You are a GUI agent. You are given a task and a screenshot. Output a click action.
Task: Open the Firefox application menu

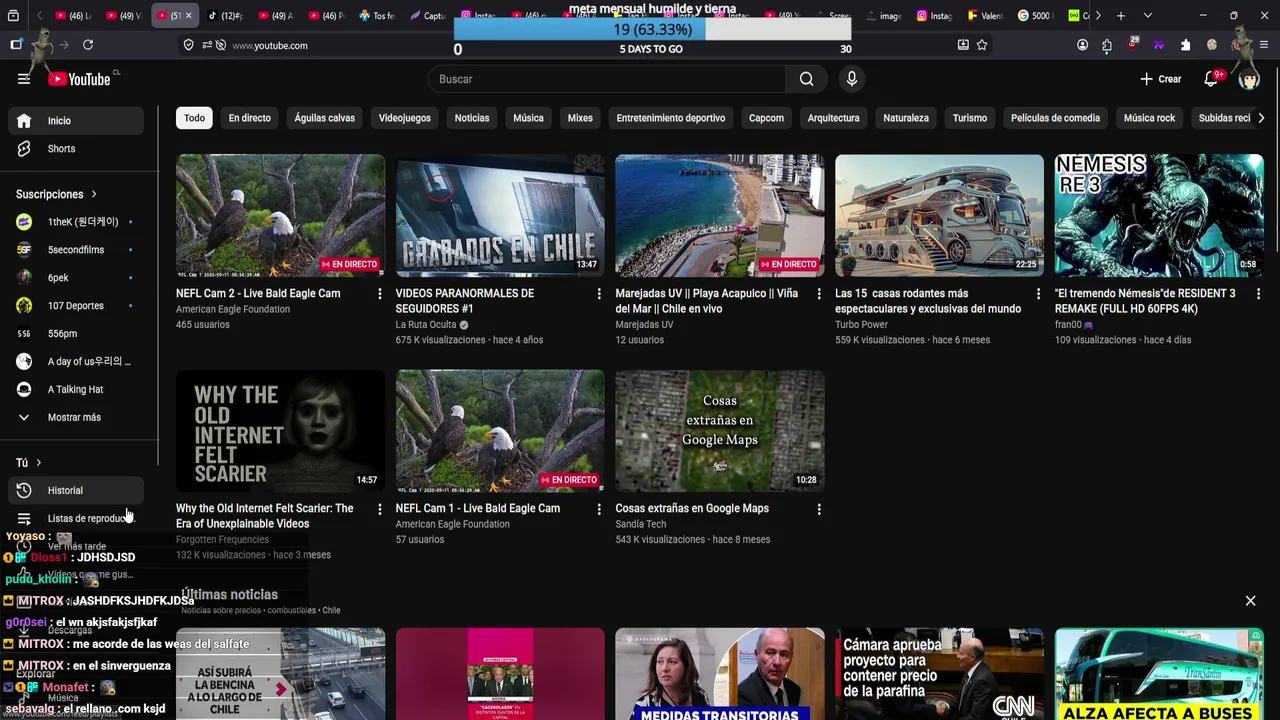pyautogui.click(x=1264, y=45)
